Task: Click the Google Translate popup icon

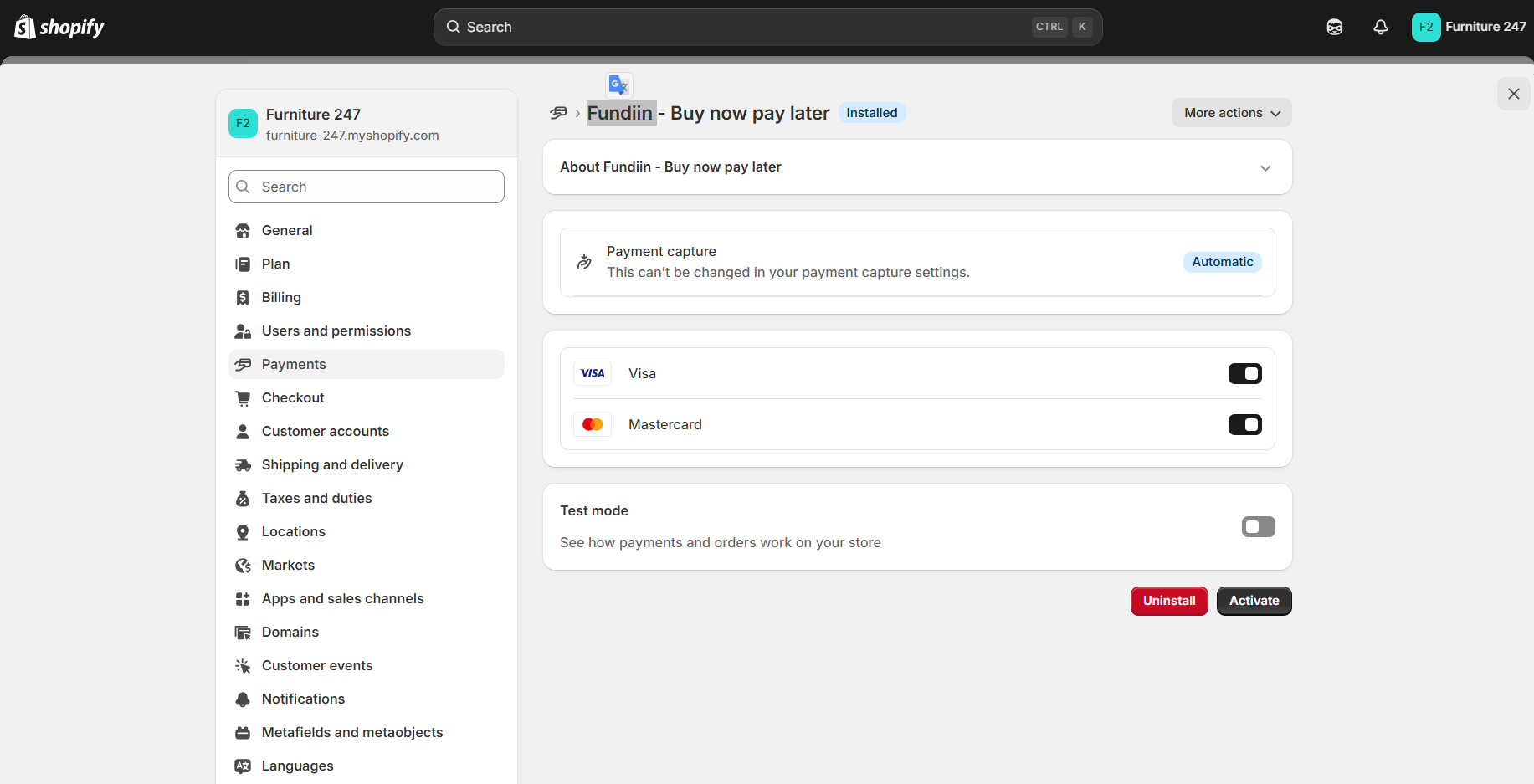Action: pyautogui.click(x=618, y=85)
